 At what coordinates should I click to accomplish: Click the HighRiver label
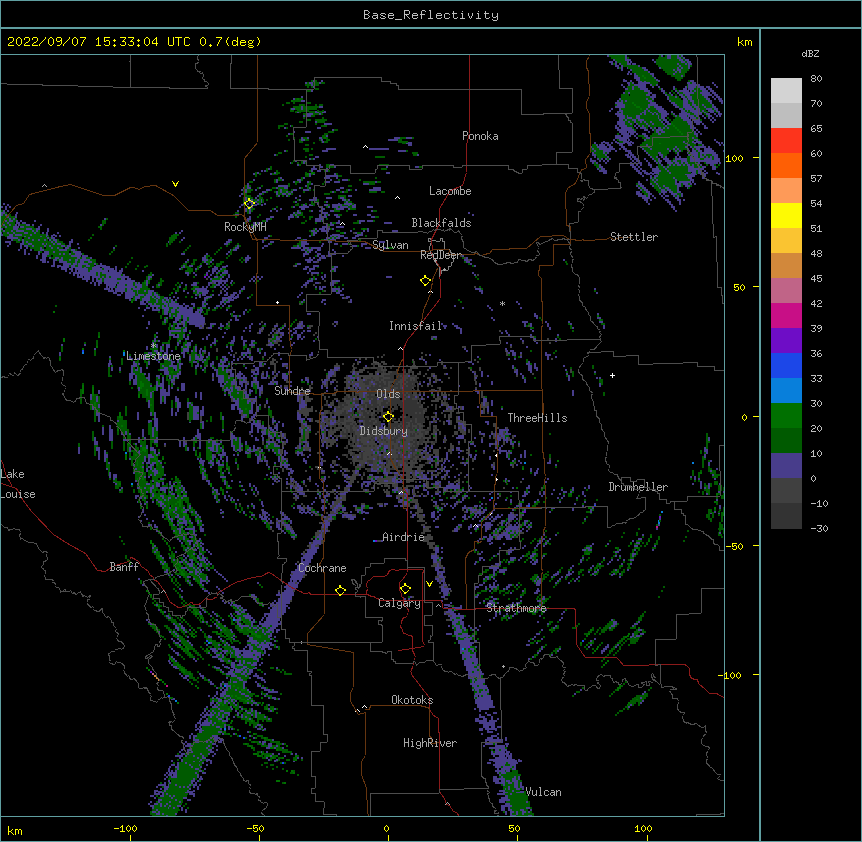pyautogui.click(x=430, y=743)
